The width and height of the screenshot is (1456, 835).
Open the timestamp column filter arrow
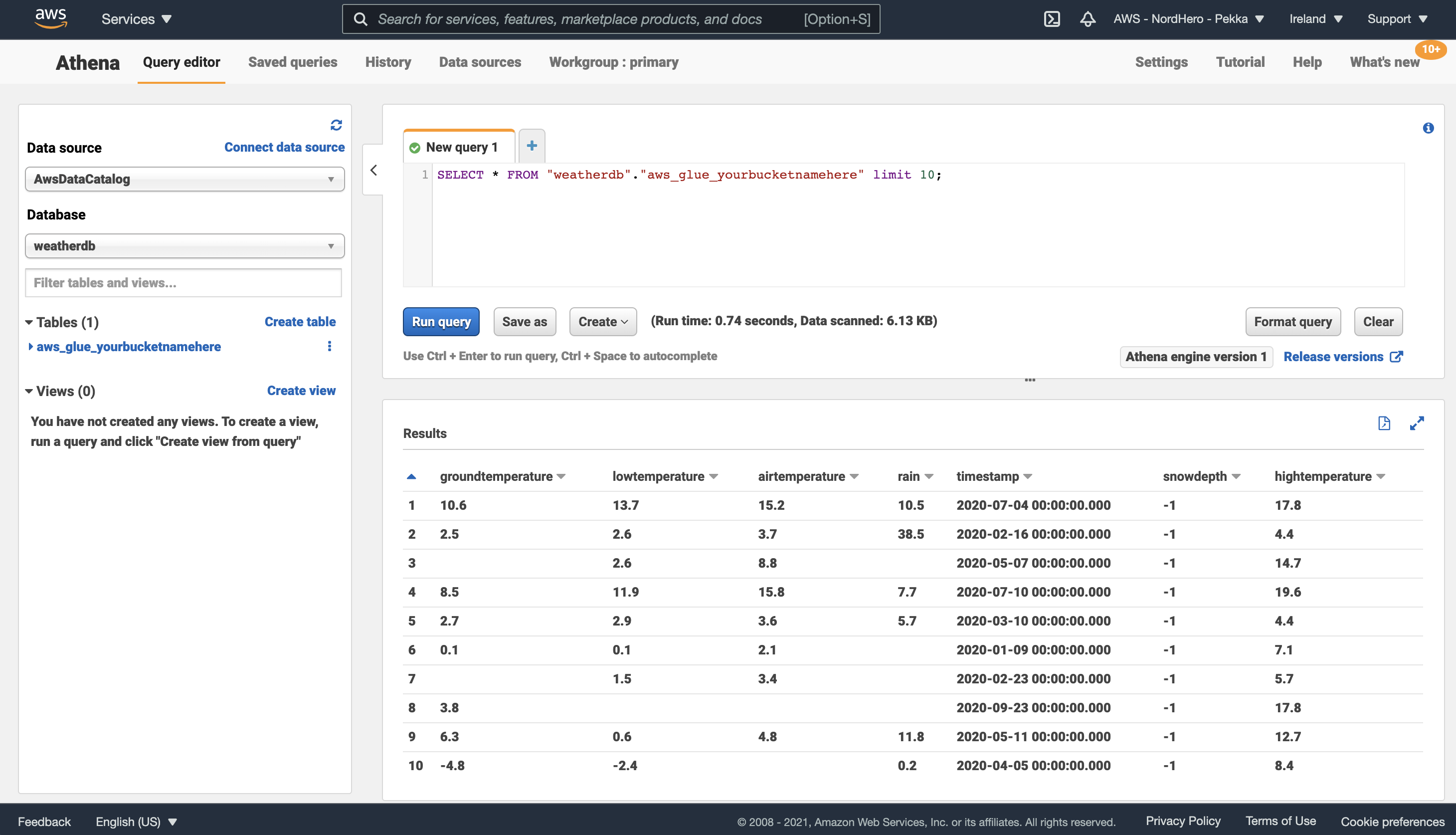pos(1028,476)
